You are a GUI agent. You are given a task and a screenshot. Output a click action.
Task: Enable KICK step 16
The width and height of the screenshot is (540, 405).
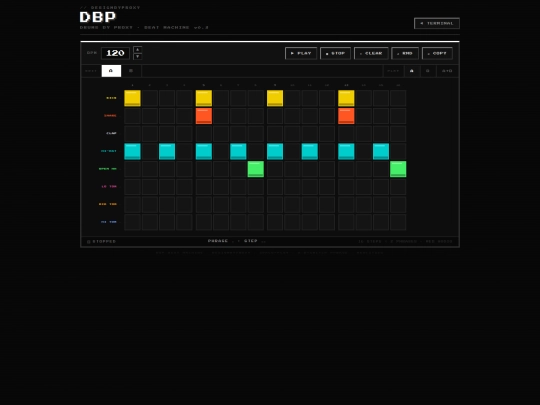398,98
